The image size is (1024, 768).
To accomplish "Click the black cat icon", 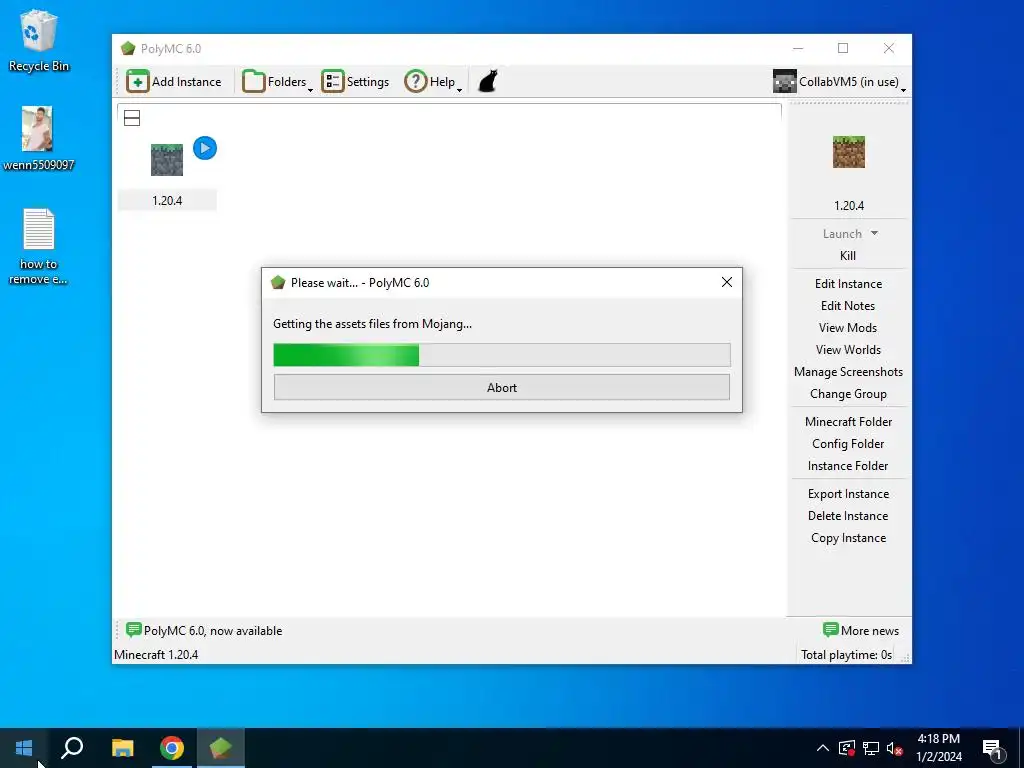I will click(x=488, y=82).
